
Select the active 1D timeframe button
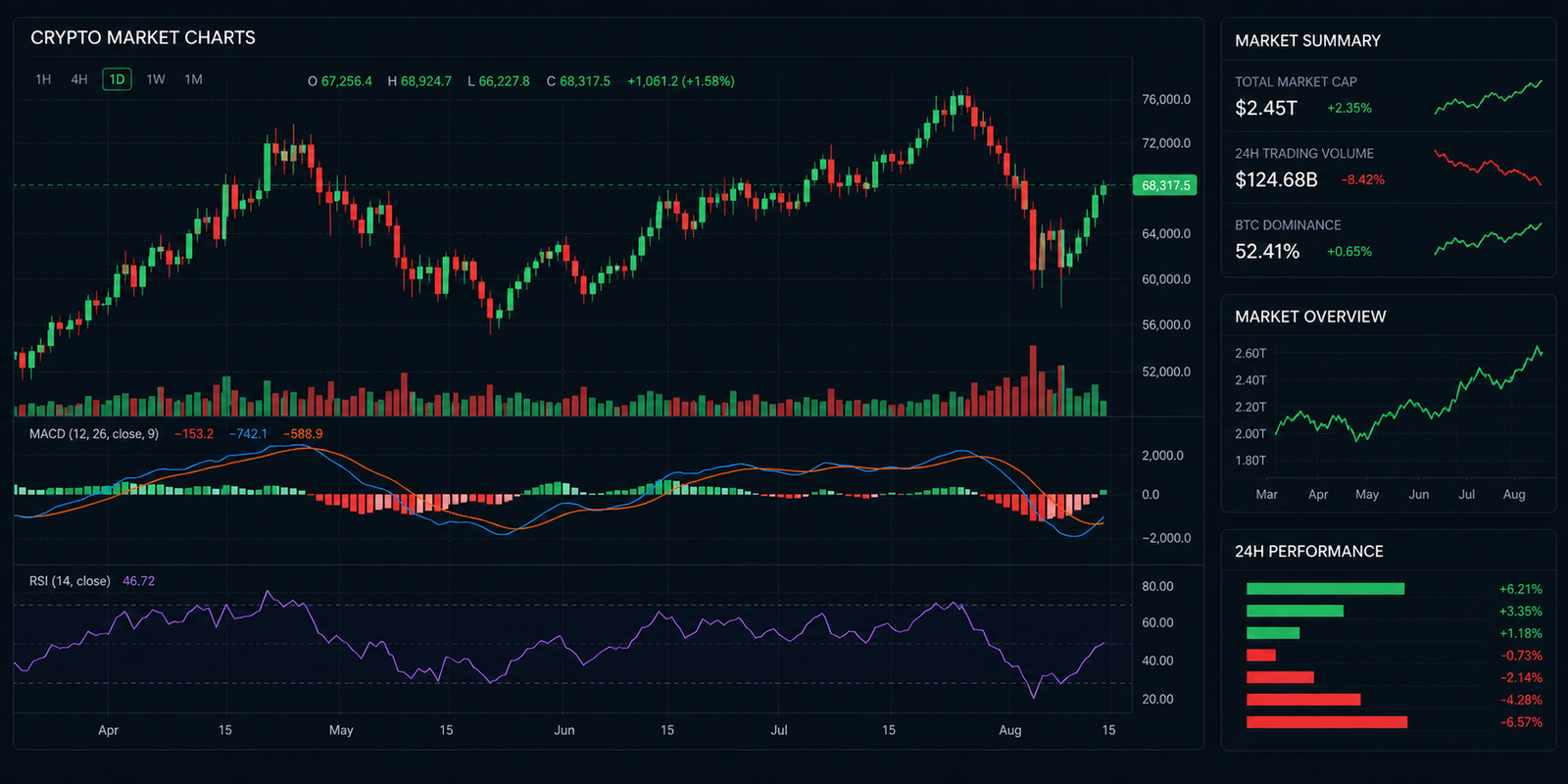tap(117, 79)
